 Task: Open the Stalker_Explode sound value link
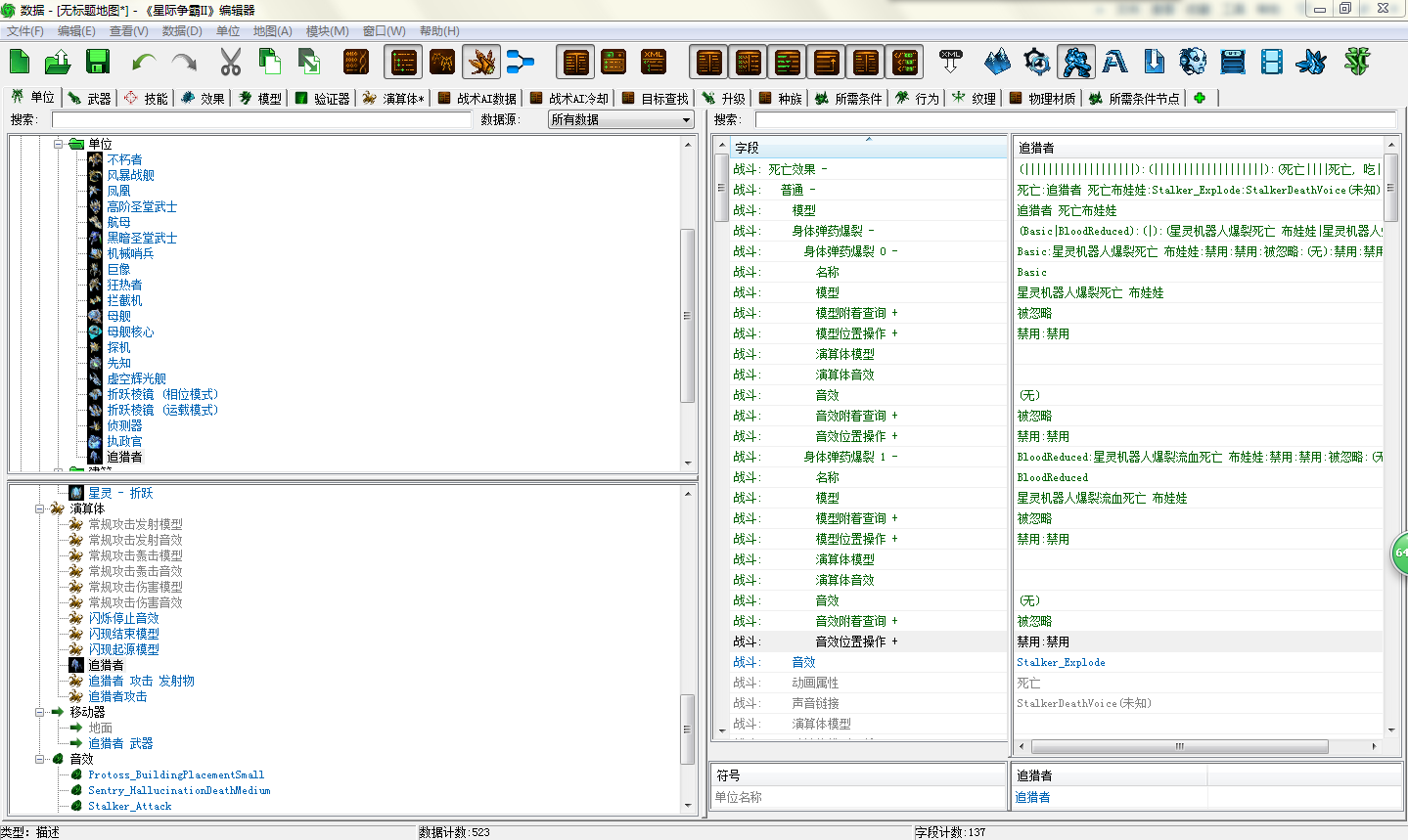tap(1061, 662)
